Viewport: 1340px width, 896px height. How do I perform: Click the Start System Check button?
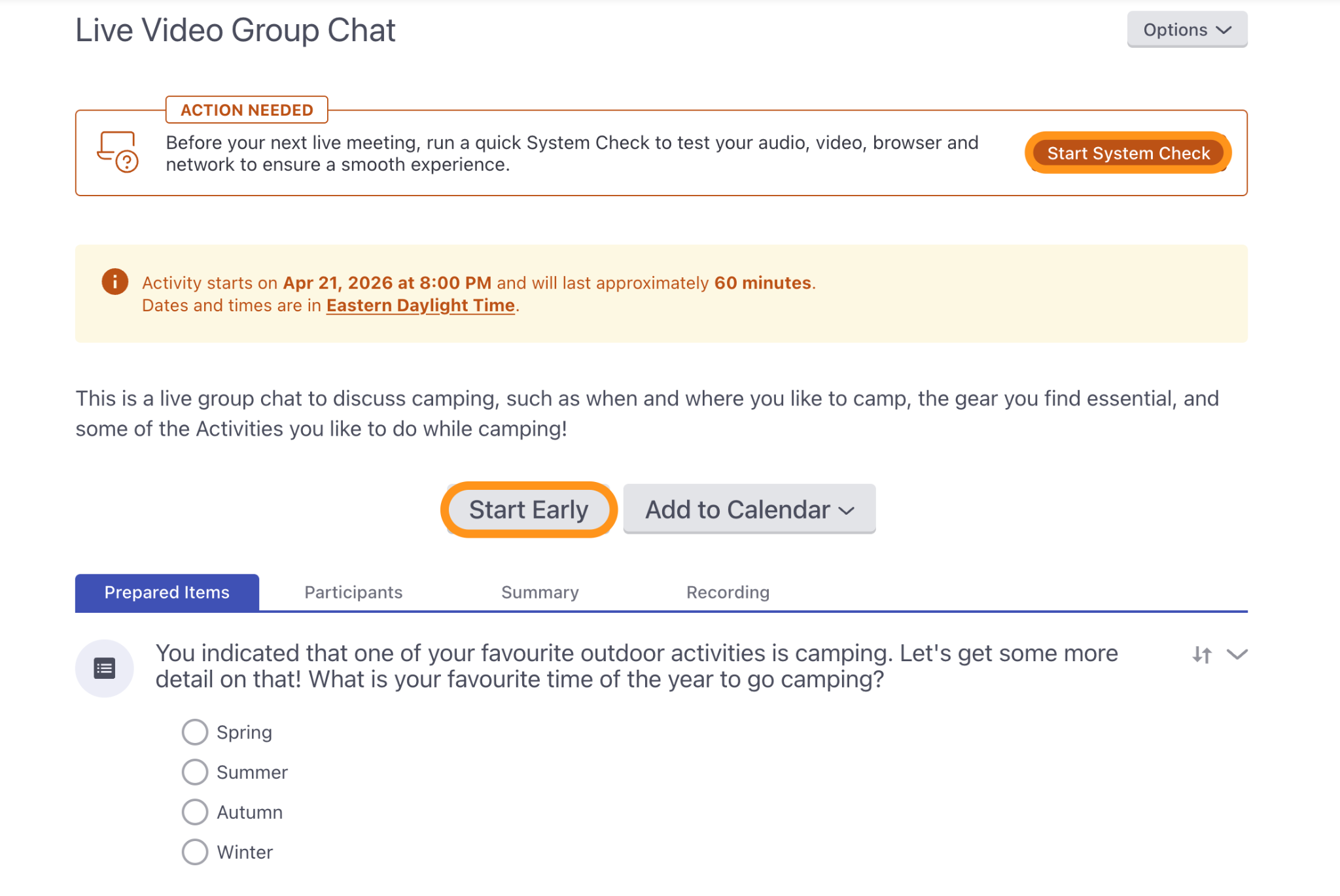coord(1128,153)
